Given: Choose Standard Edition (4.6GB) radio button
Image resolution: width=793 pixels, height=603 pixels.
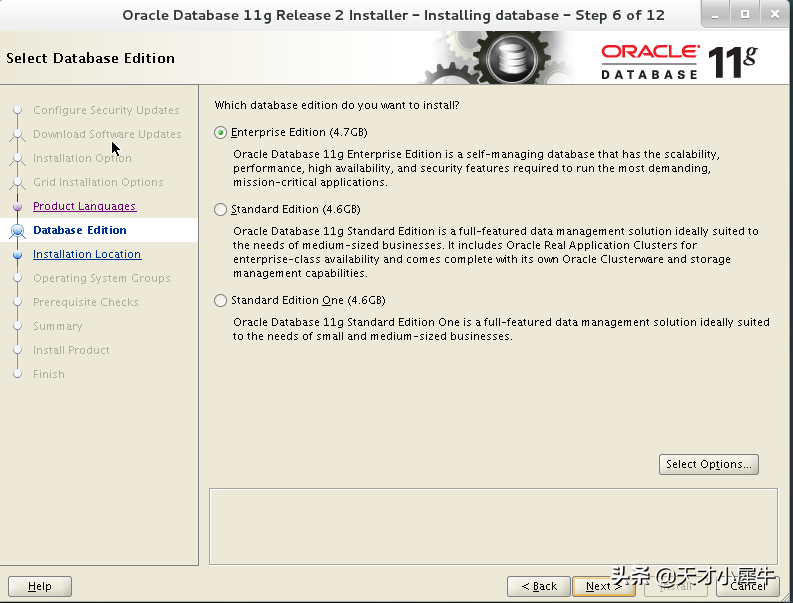Looking at the screenshot, I should pos(221,209).
